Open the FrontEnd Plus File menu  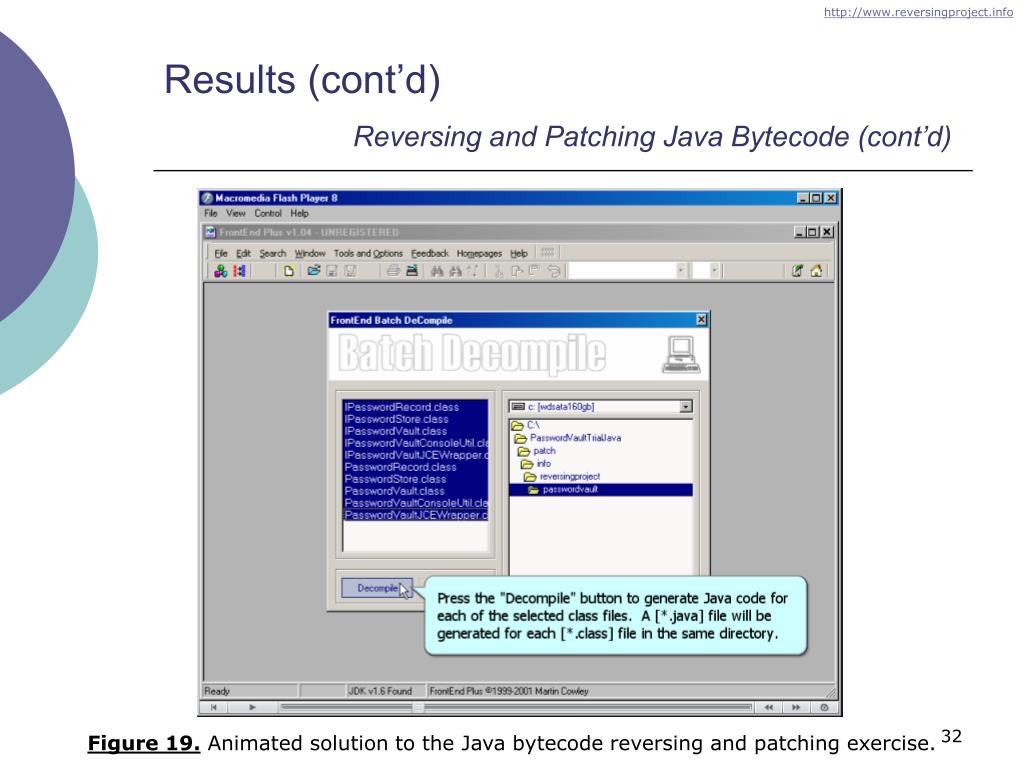221,253
